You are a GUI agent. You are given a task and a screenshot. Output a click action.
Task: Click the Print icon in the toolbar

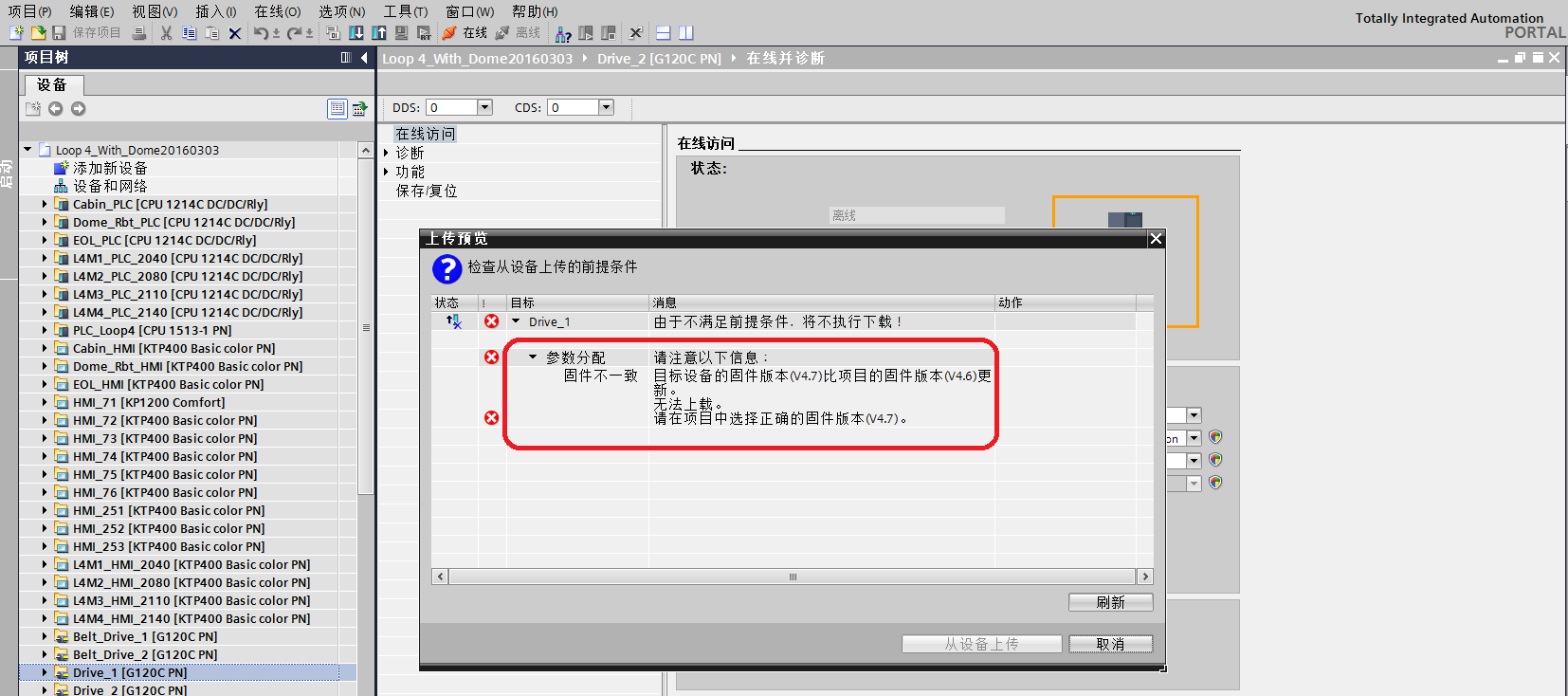[x=139, y=33]
